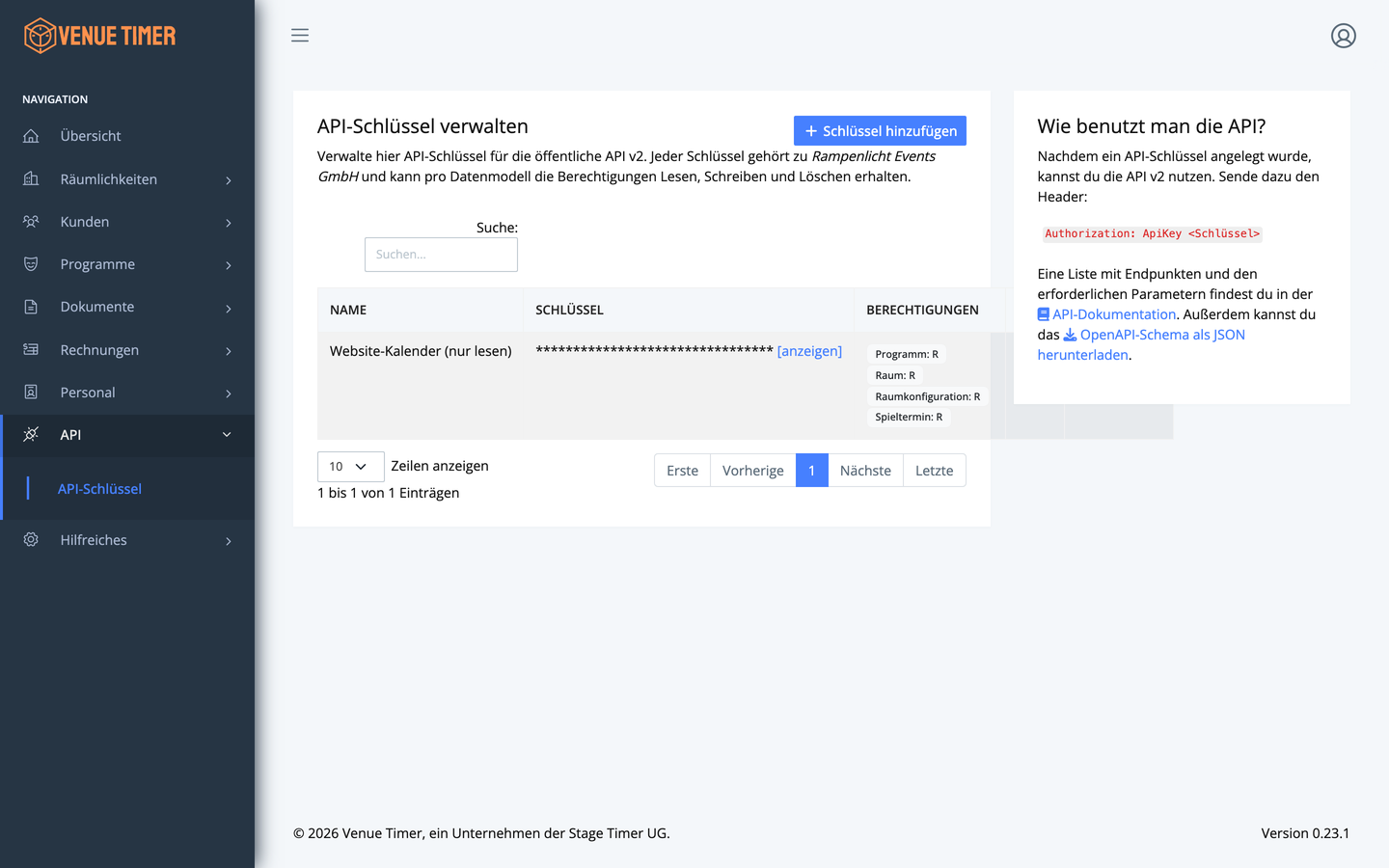1389x868 pixels.
Task: Open the rows-per-page dropdown showing 10
Action: coord(350,467)
